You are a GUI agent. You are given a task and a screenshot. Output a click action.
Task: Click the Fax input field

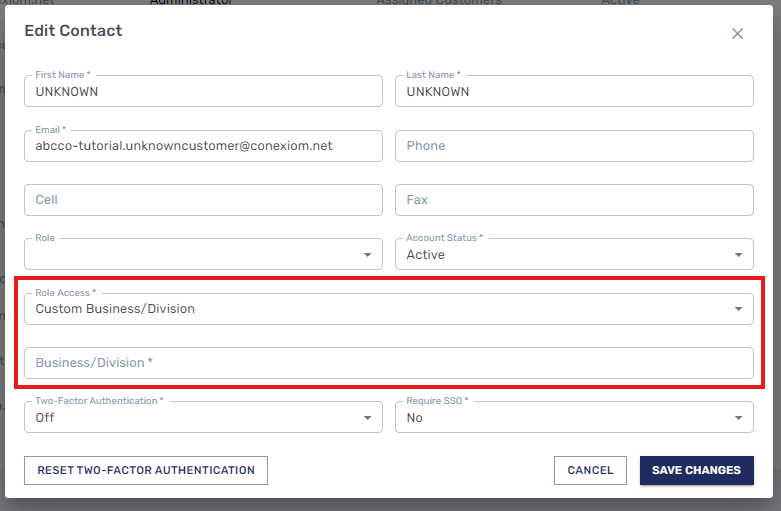point(574,200)
